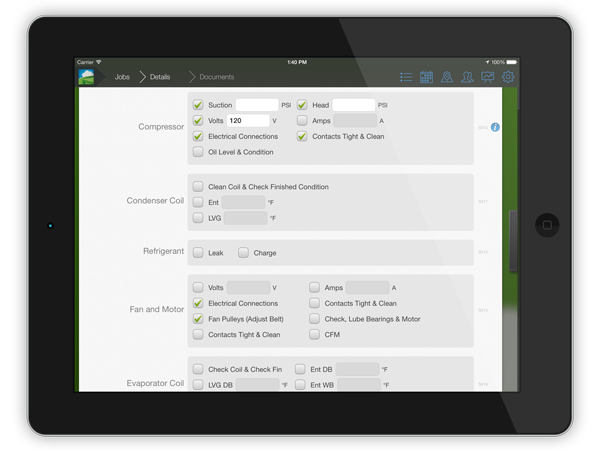The width and height of the screenshot is (600, 450).
Task: Tap the Wi-Fi icon in status bar
Action: click(99, 62)
